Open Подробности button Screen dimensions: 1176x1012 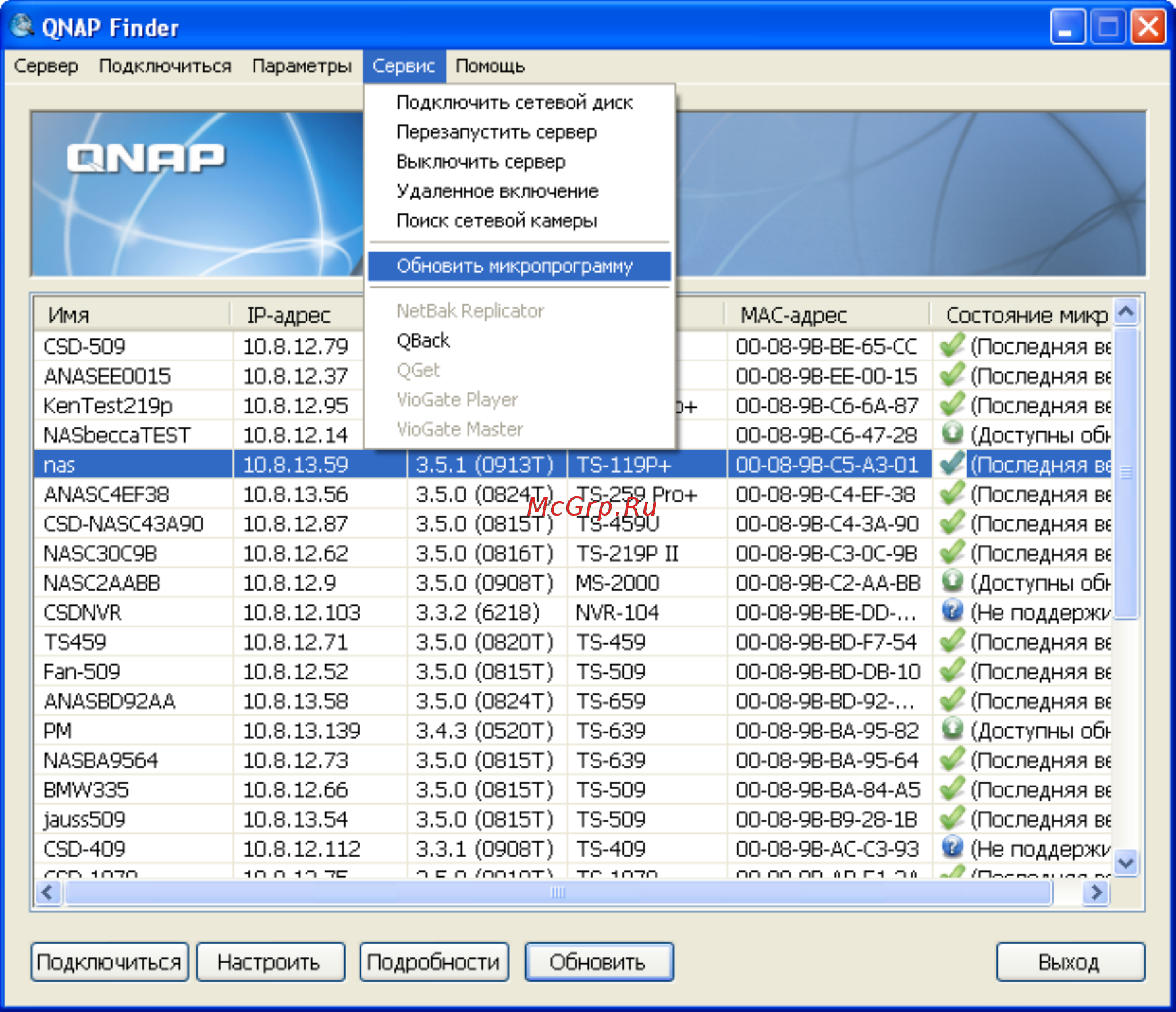[x=433, y=962]
